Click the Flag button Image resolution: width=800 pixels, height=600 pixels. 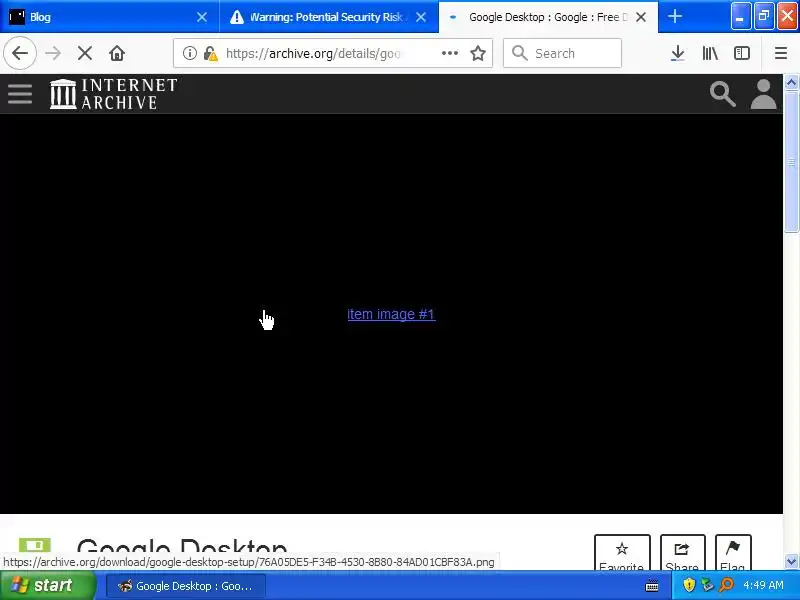click(733, 553)
